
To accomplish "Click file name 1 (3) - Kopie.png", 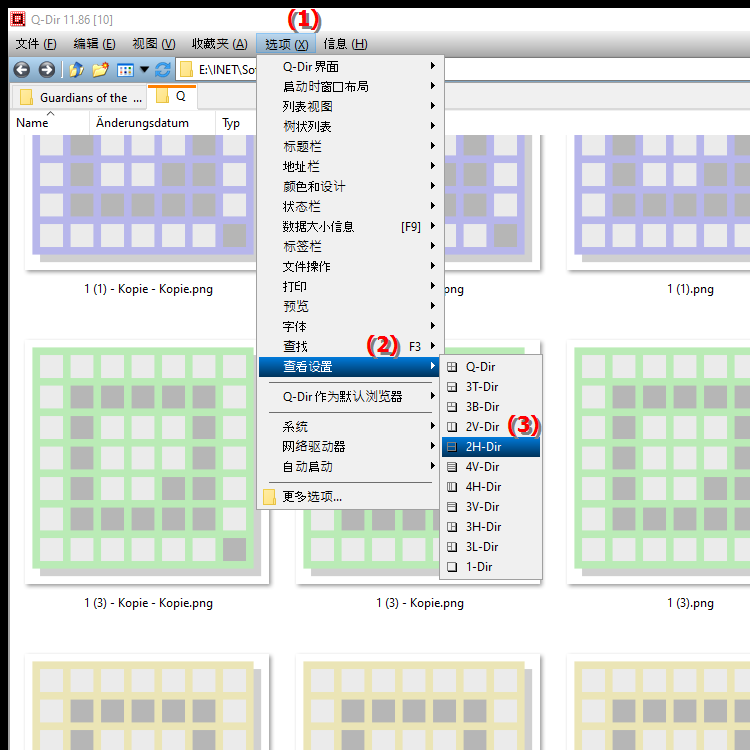I will tap(420, 603).
